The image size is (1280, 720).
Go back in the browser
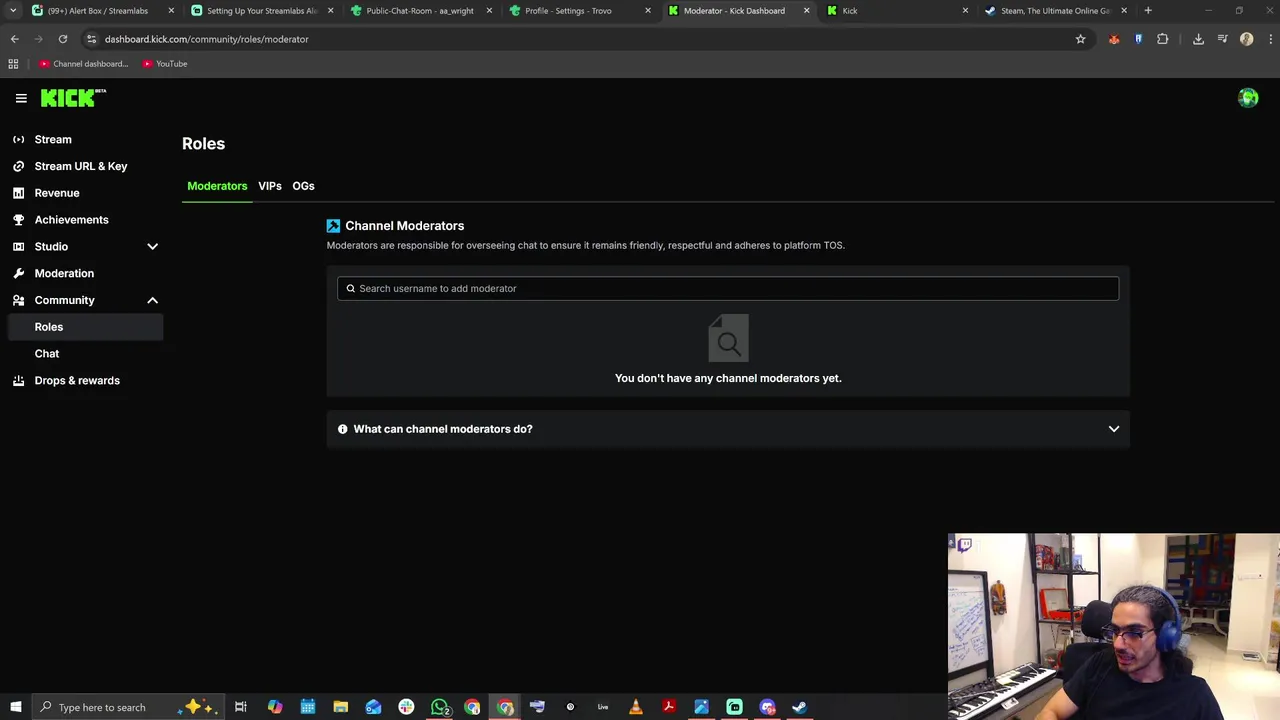point(14,39)
